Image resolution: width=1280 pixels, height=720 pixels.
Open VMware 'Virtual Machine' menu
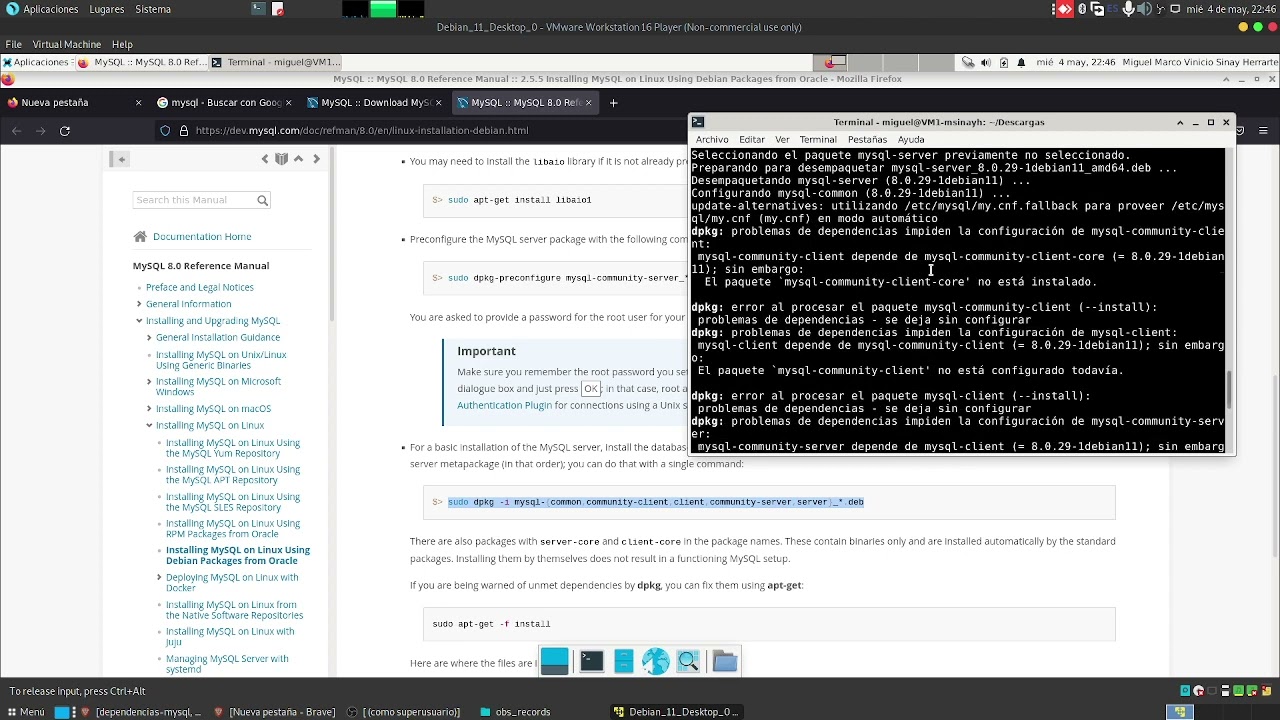pyautogui.click(x=67, y=44)
